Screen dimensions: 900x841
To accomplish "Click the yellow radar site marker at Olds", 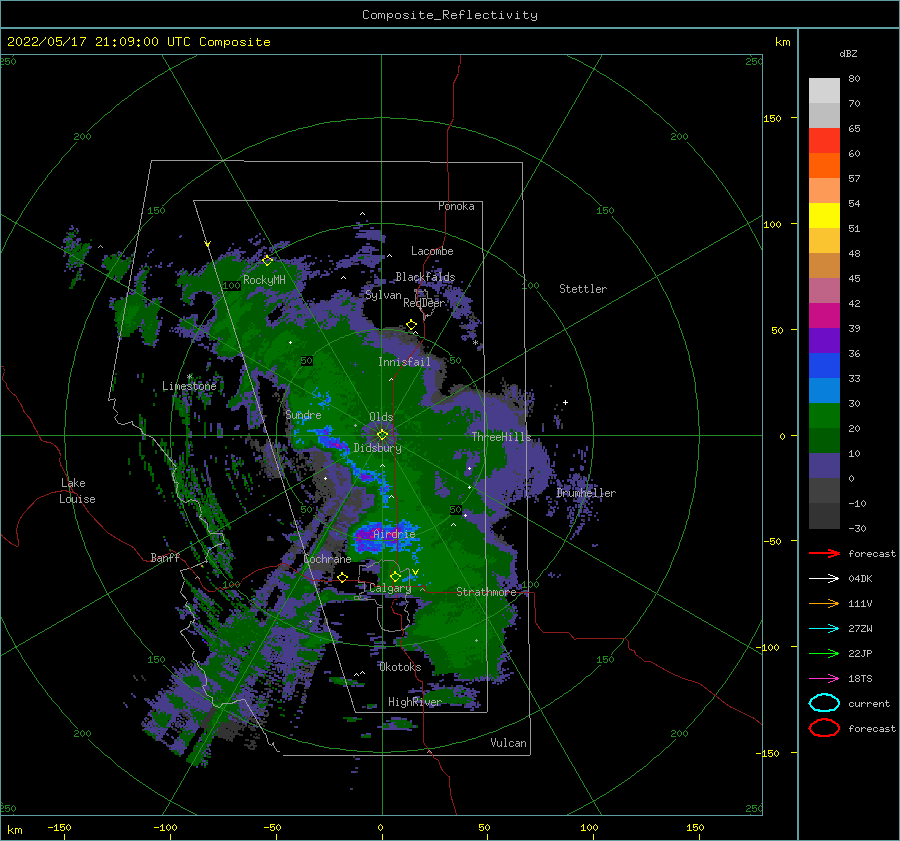I will click(x=382, y=435).
